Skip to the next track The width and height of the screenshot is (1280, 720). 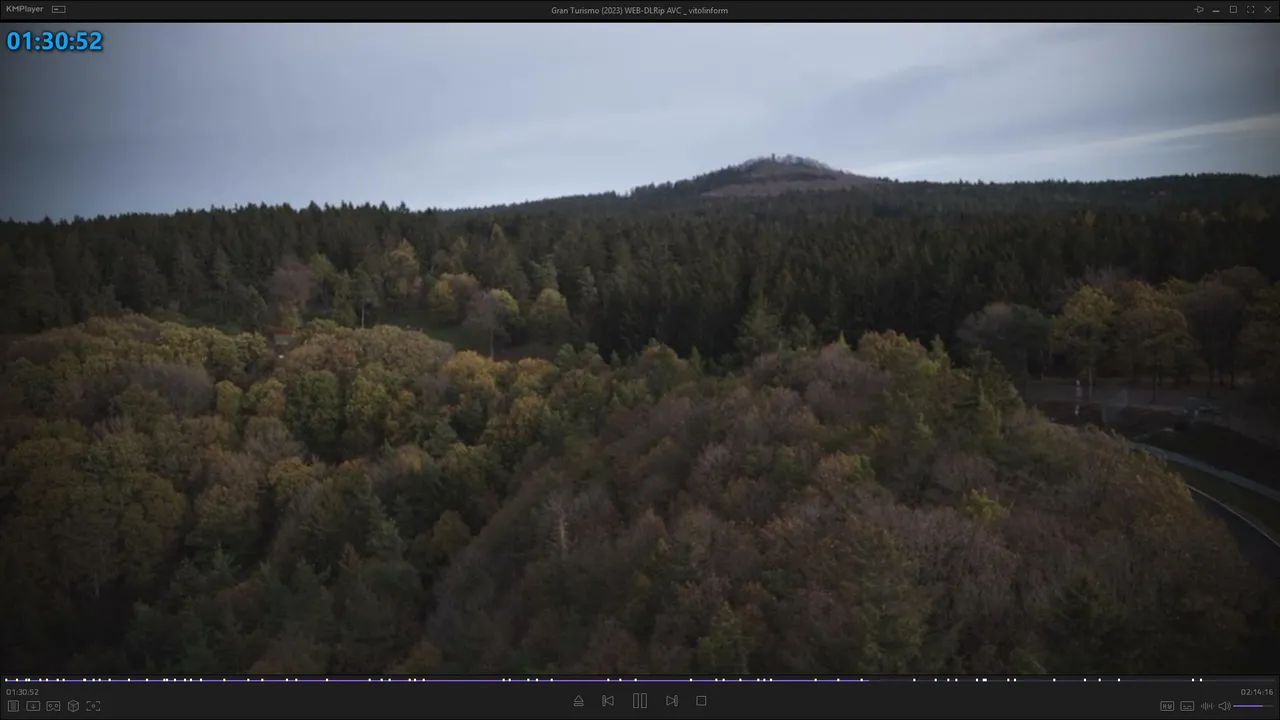click(x=672, y=701)
